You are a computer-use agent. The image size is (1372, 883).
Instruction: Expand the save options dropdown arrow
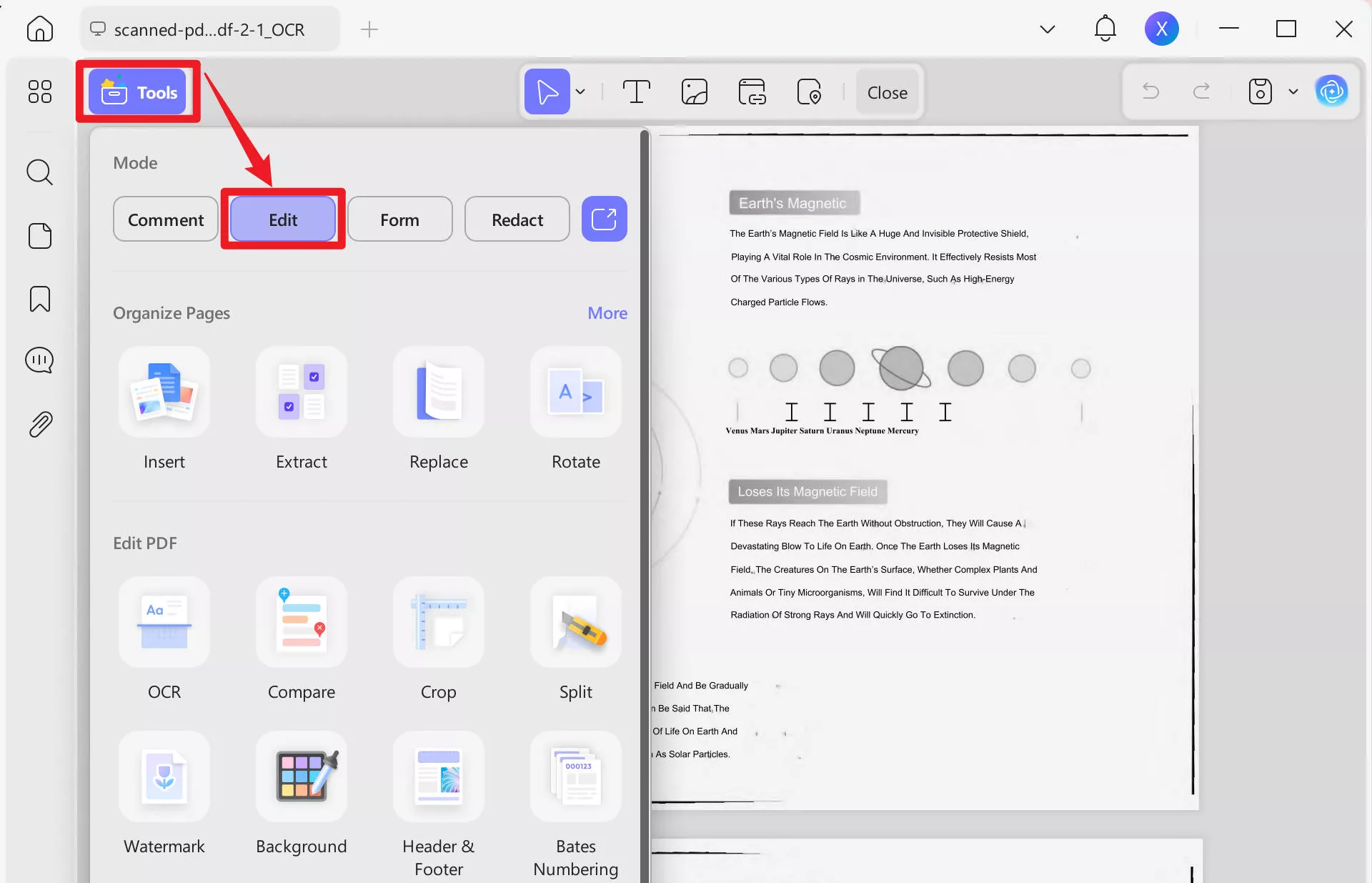tap(1293, 92)
